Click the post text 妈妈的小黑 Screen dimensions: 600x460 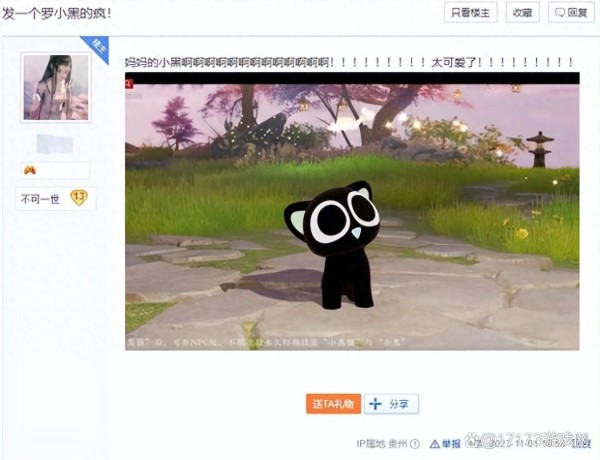point(153,62)
